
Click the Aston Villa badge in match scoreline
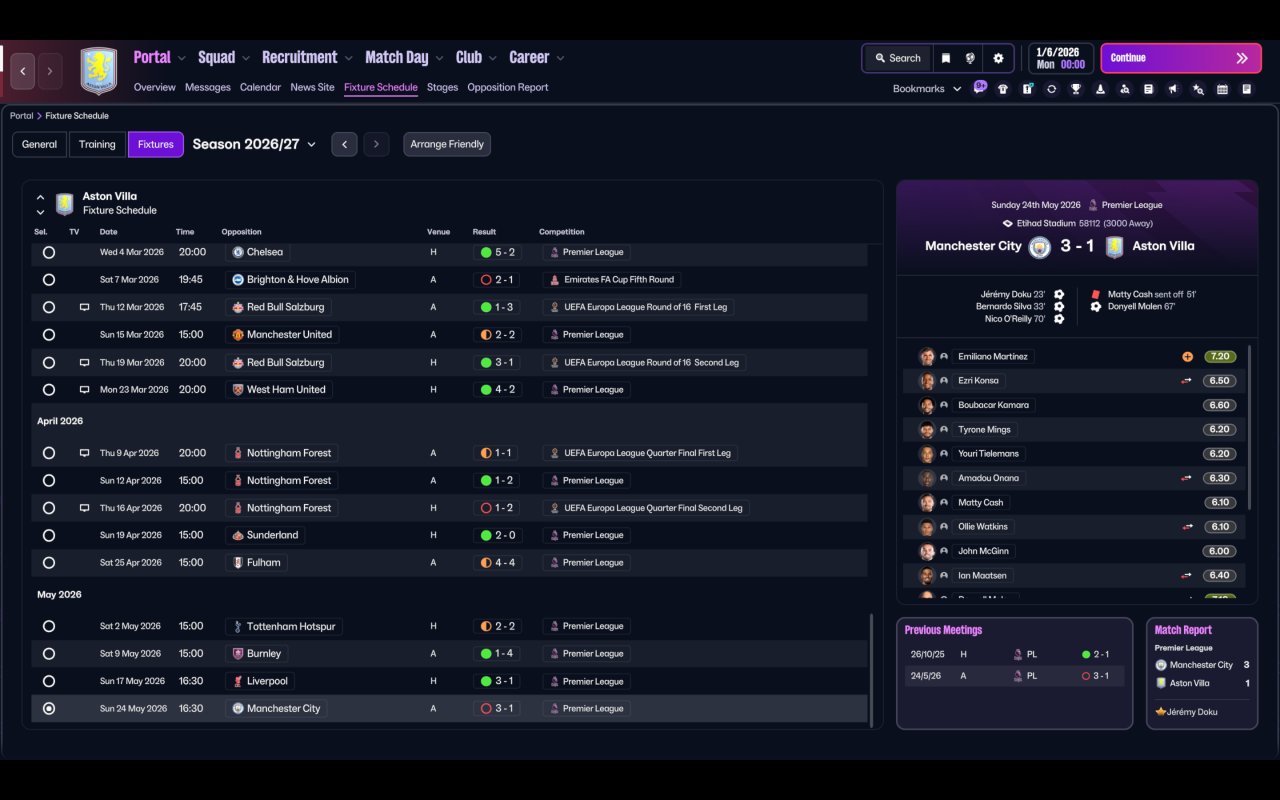click(1114, 247)
